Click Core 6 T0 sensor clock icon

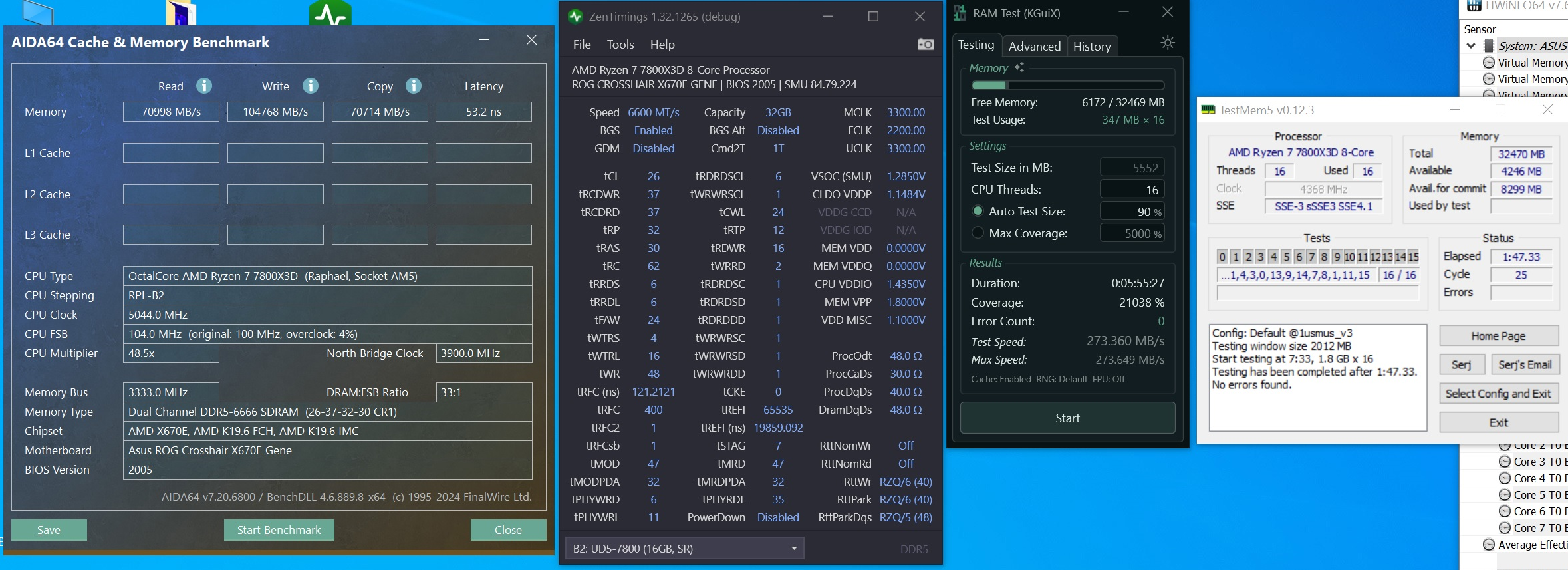pos(1505,511)
